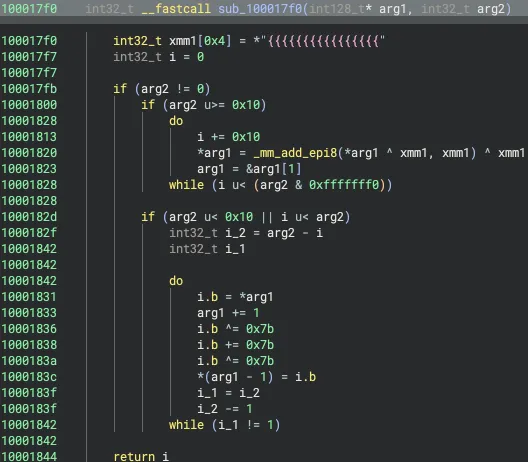Click the "*(arg1 - 1) = i.b" store
Viewport: 528px width, 462px height.
pyautogui.click(x=257, y=377)
